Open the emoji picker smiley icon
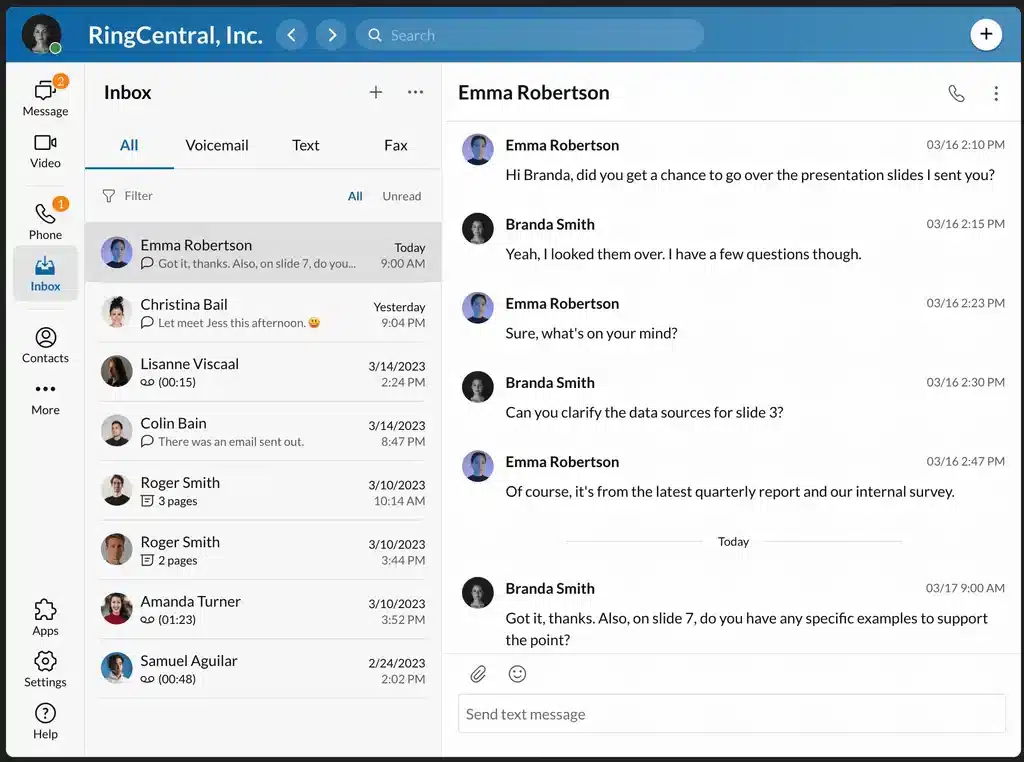 click(x=517, y=674)
